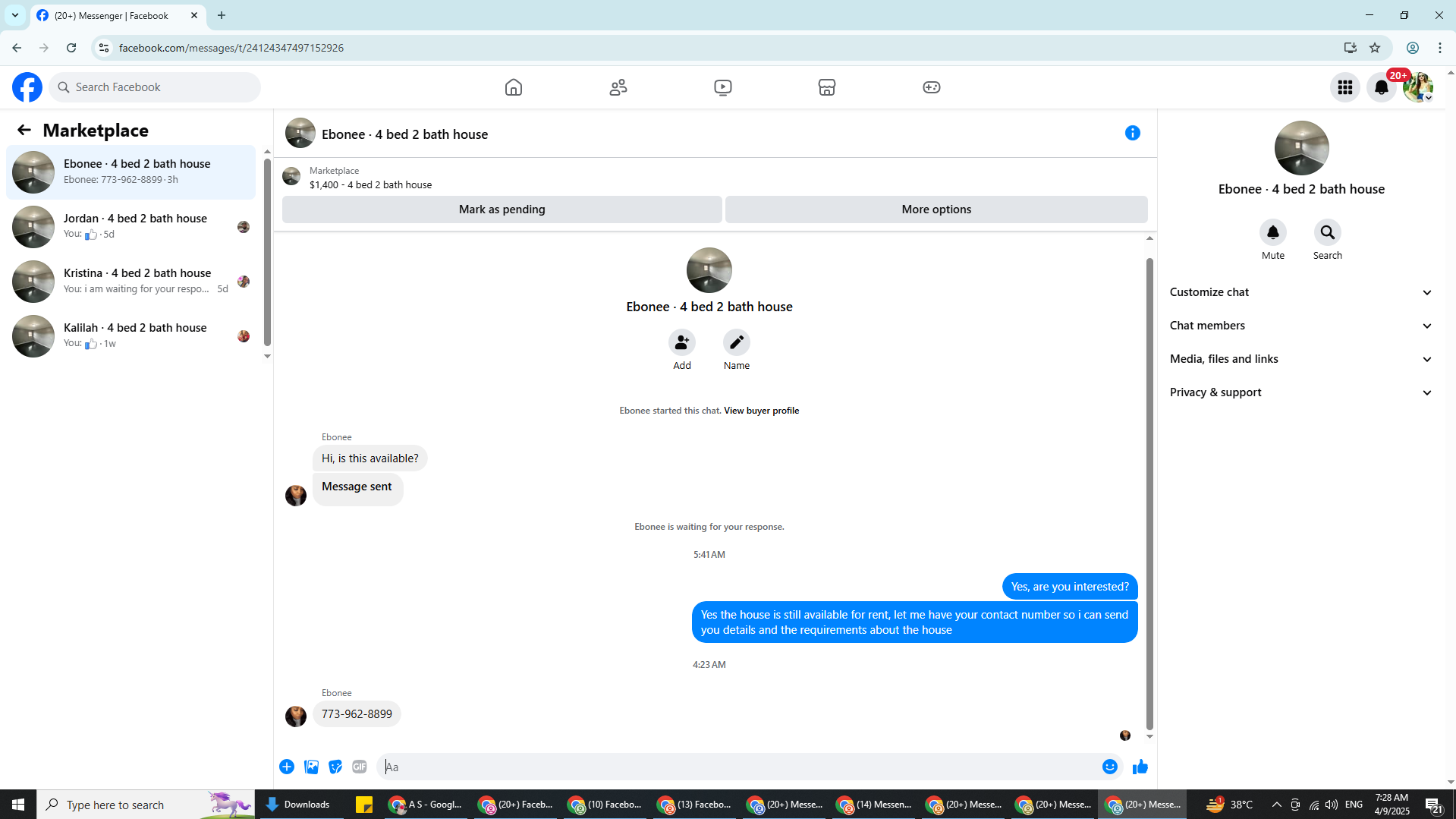Go to Home feed icon

click(x=514, y=87)
